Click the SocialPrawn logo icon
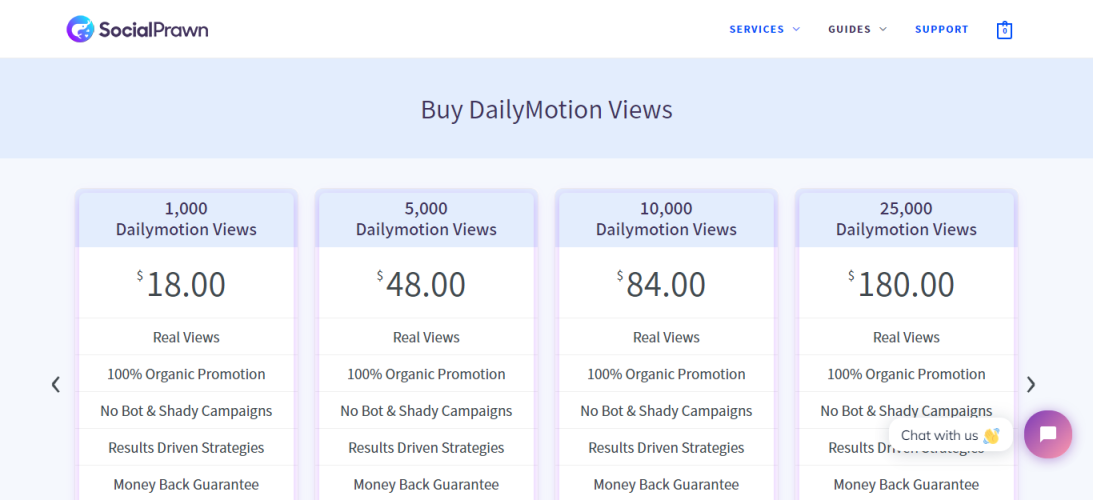 (80, 29)
